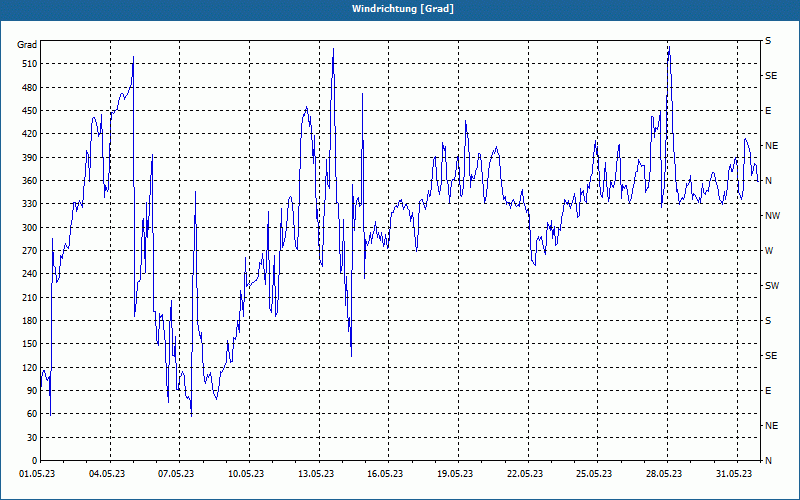
Task: Select the 0 y-axis origin label
Action: pyautogui.click(x=34, y=461)
